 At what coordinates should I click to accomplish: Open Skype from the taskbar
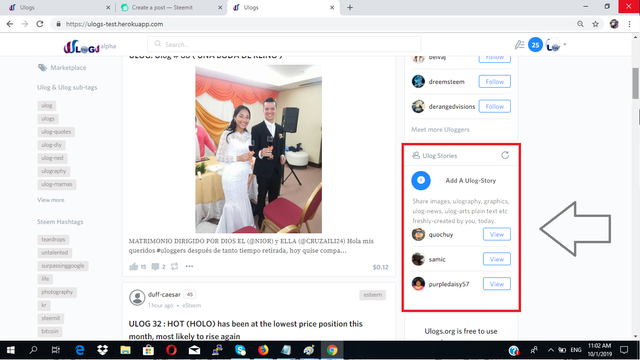click(x=240, y=350)
